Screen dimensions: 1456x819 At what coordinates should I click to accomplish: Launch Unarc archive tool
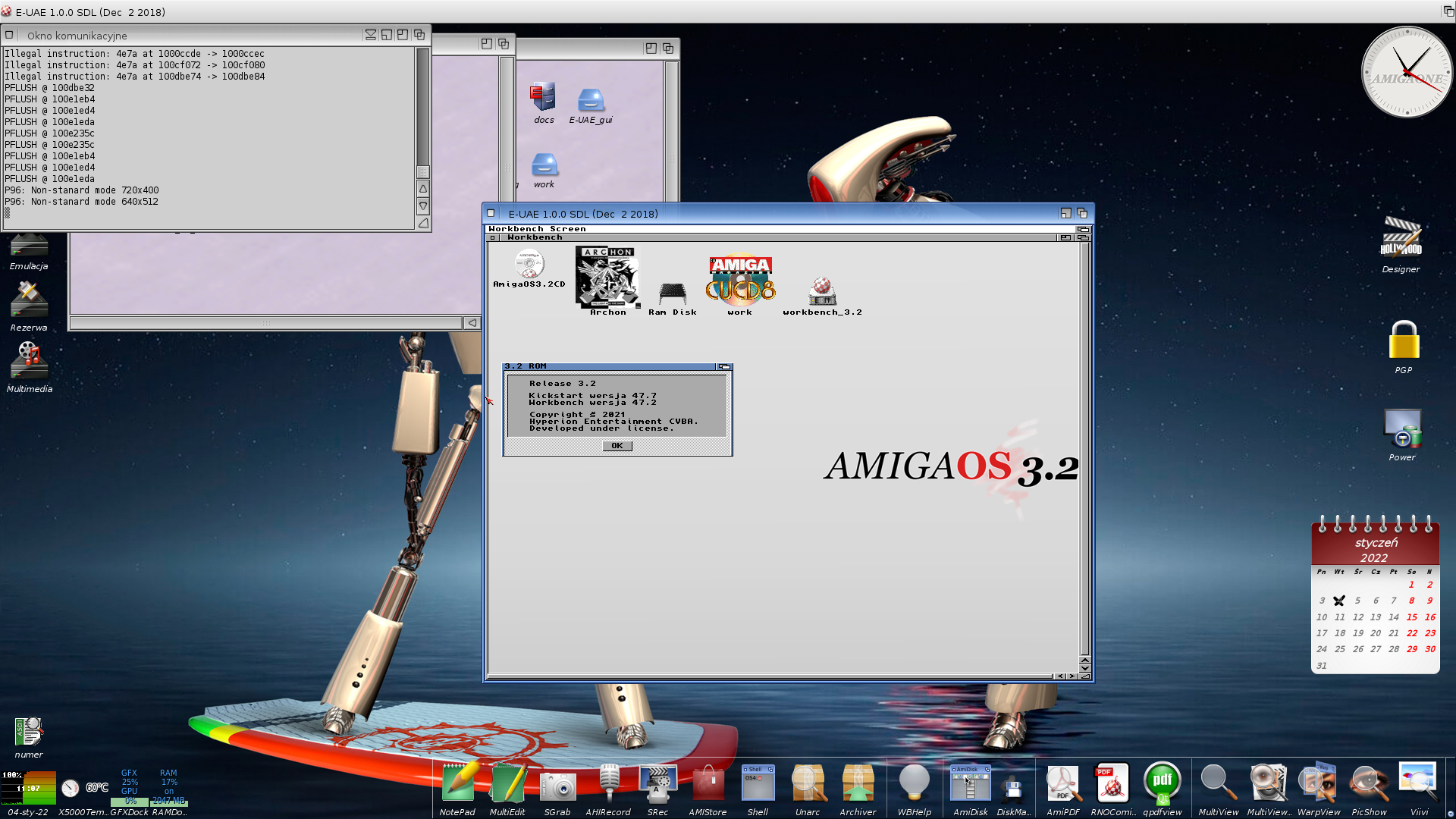pos(808,783)
